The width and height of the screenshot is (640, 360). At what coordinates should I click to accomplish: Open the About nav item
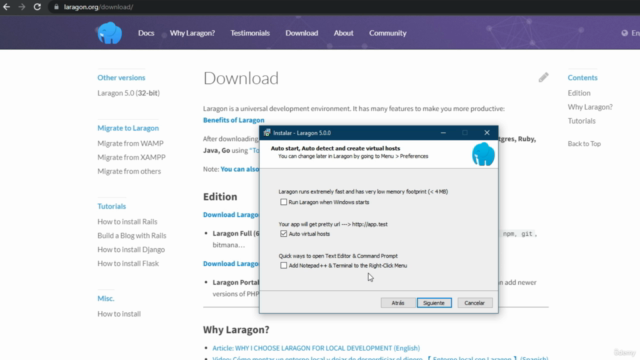click(343, 33)
